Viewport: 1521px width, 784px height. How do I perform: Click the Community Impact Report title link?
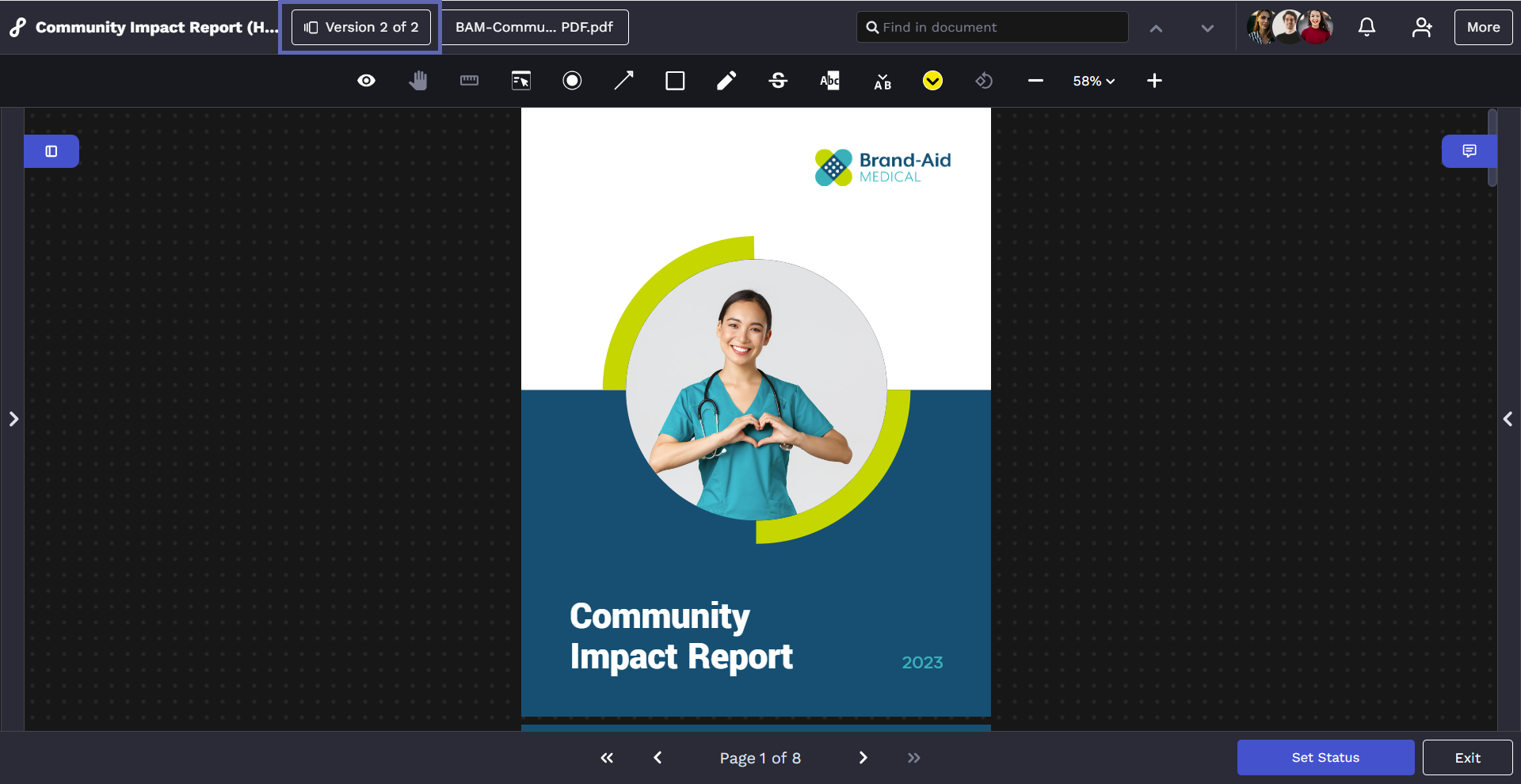pyautogui.click(x=157, y=27)
